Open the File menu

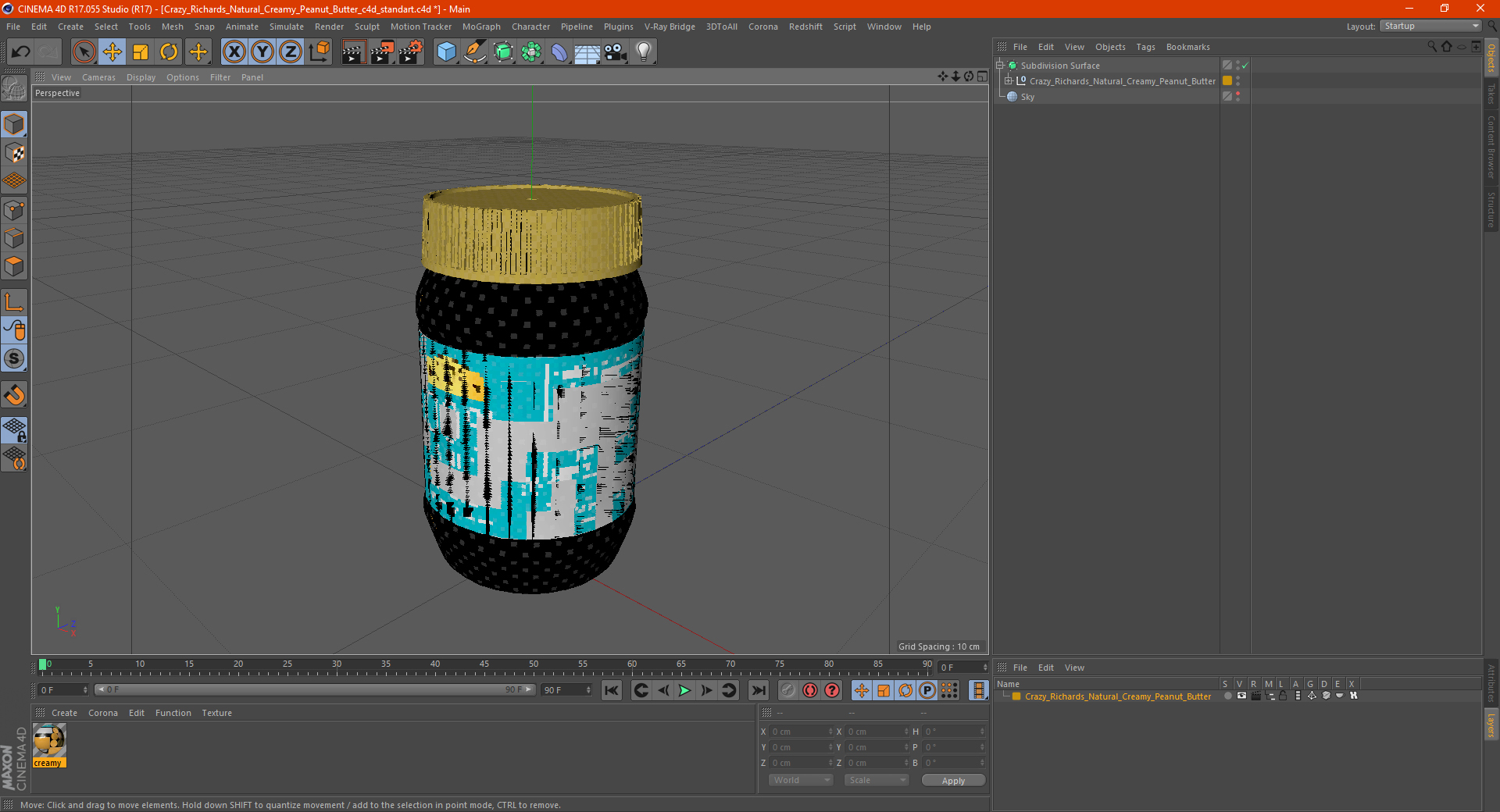tap(13, 27)
